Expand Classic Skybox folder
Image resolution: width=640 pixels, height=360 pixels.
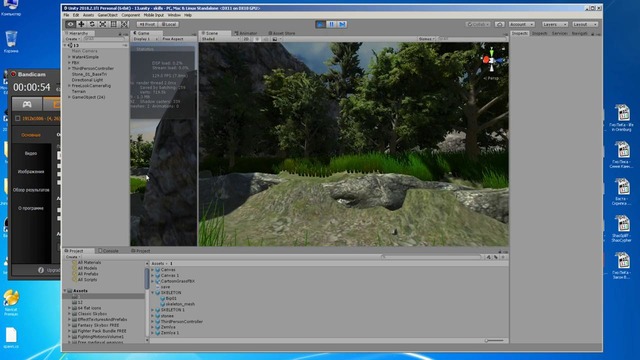click(x=69, y=314)
